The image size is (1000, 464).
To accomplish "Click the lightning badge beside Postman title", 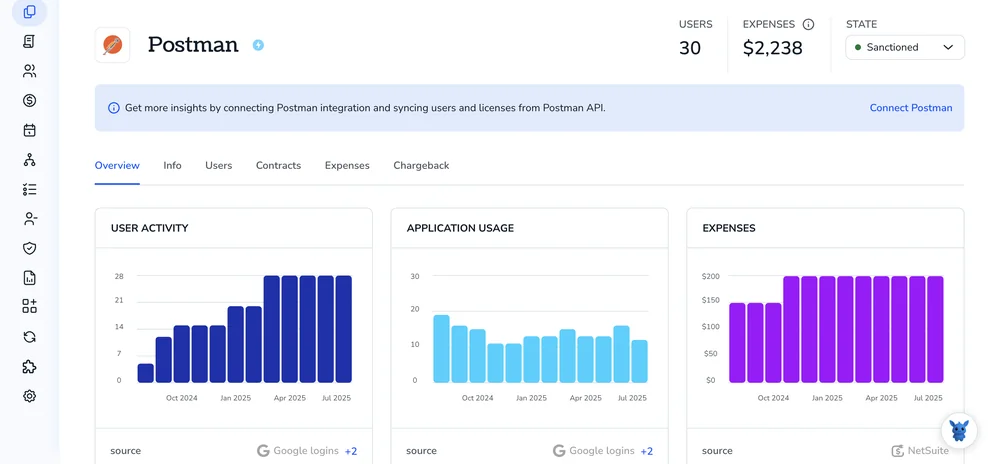I will click(x=258, y=45).
